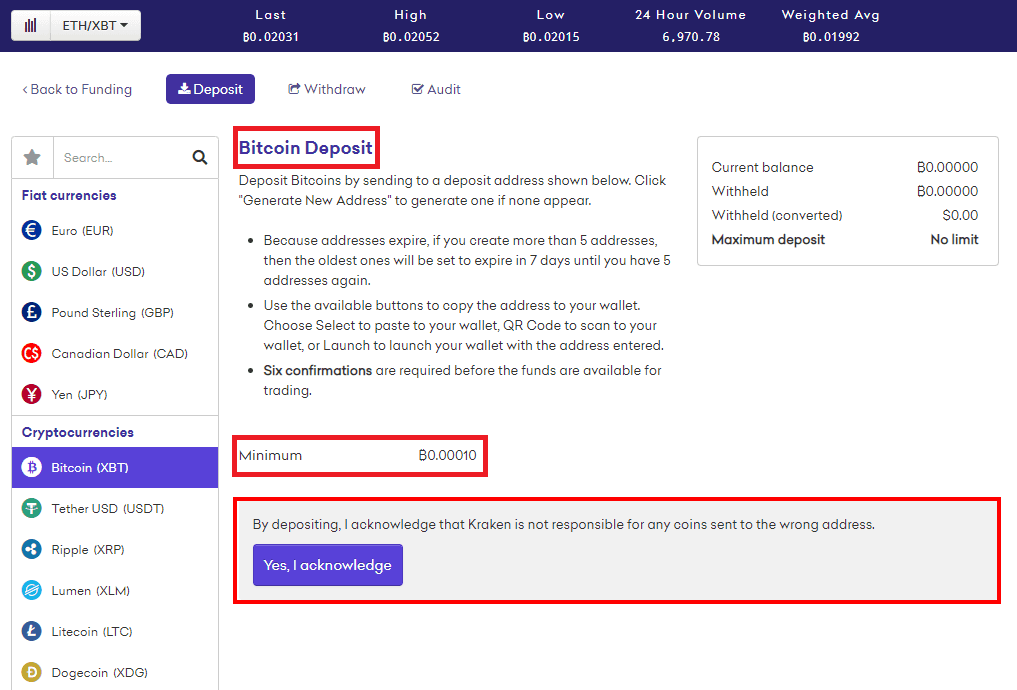Viewport: 1017px width, 690px height.
Task: Click the Ripple coin icon
Action: click(31, 549)
